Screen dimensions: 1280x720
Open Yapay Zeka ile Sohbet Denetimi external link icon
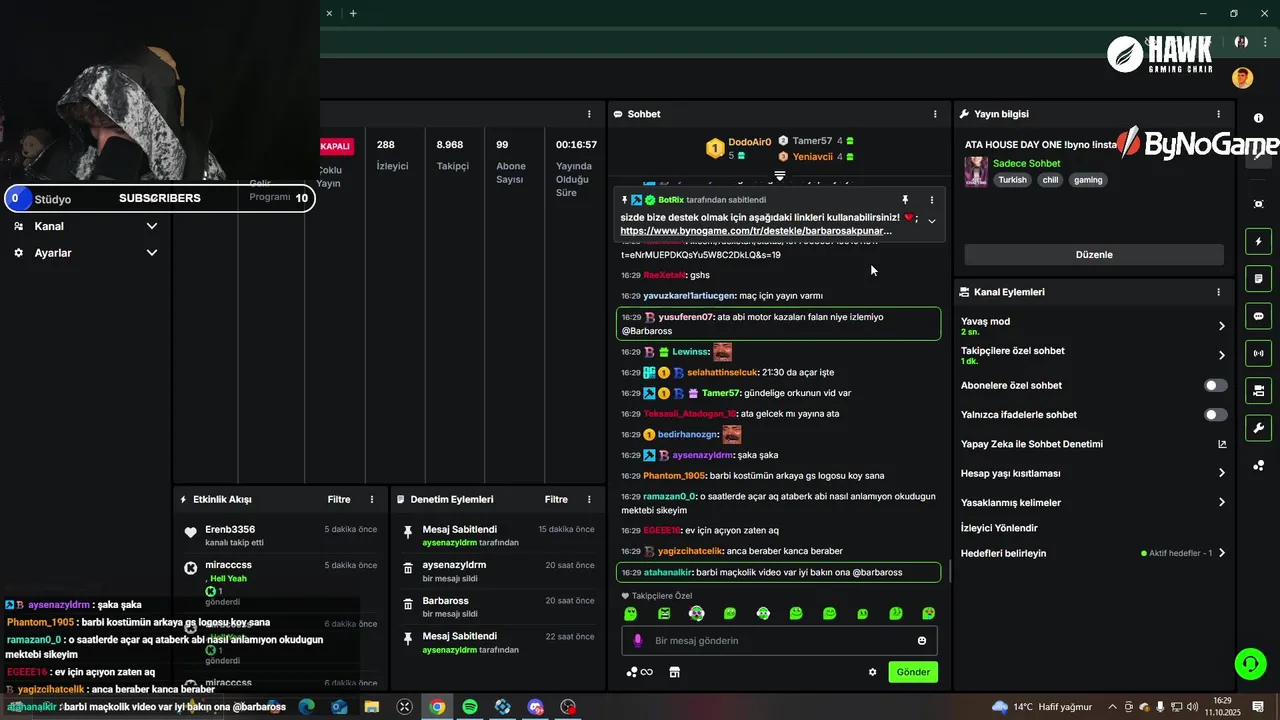[1222, 444]
